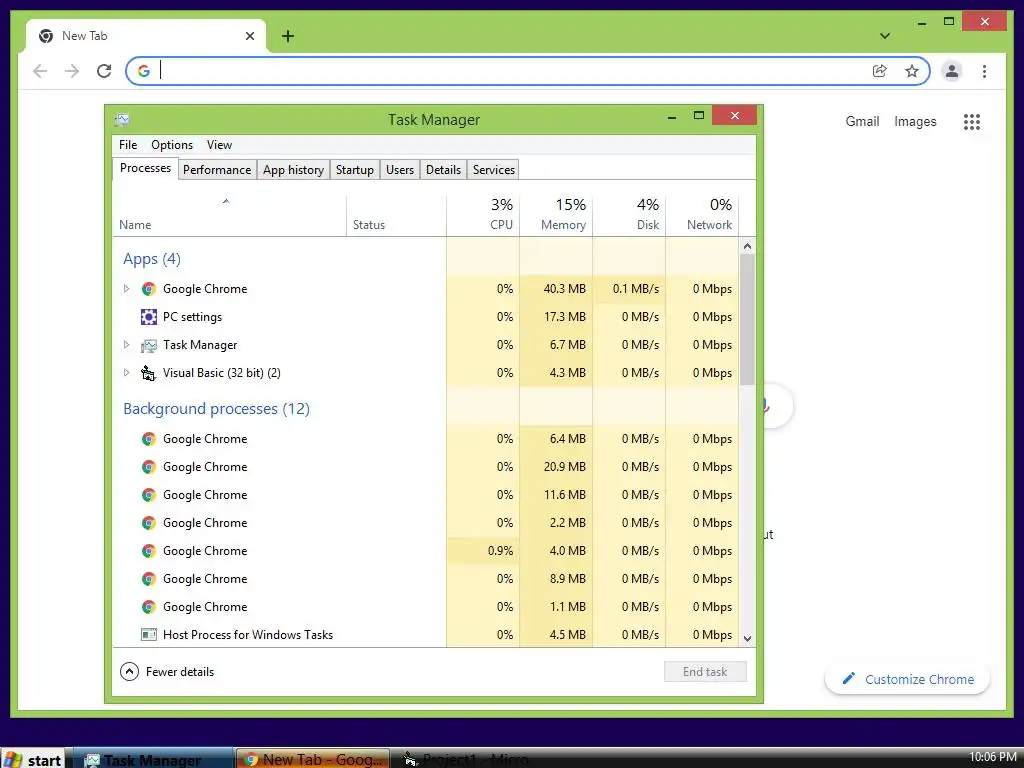Open the Gmail link

(862, 121)
